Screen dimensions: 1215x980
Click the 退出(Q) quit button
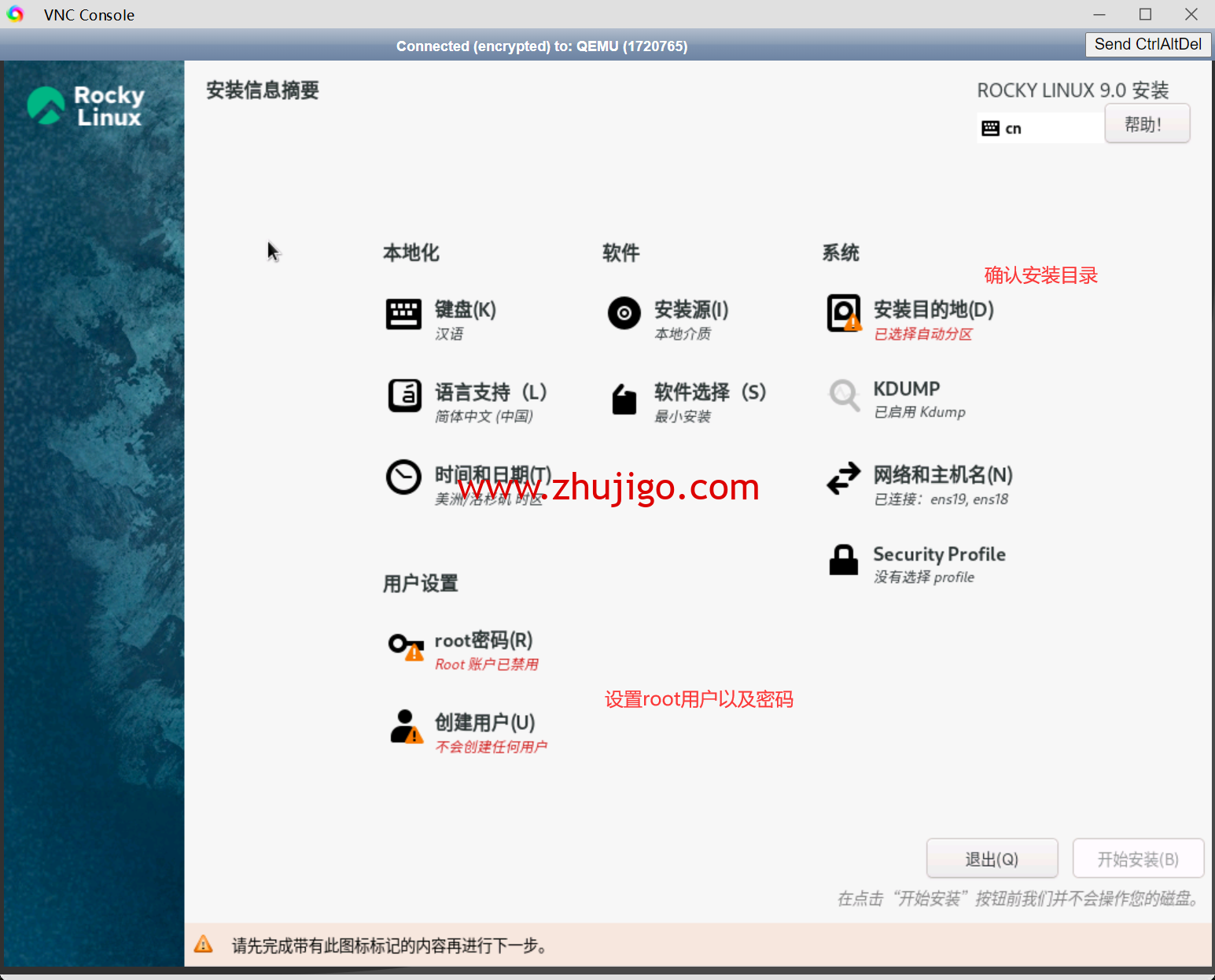coord(992,859)
